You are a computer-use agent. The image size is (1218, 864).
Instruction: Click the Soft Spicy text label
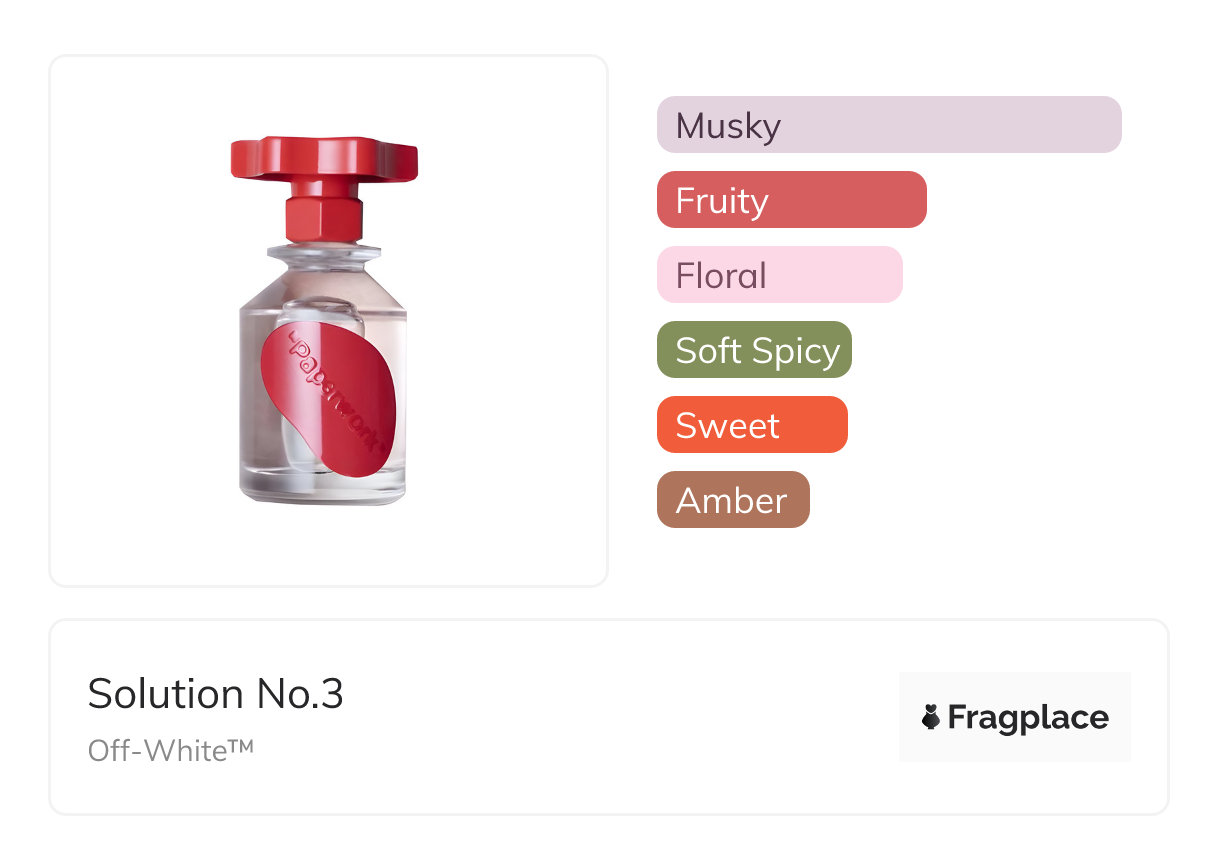point(758,352)
